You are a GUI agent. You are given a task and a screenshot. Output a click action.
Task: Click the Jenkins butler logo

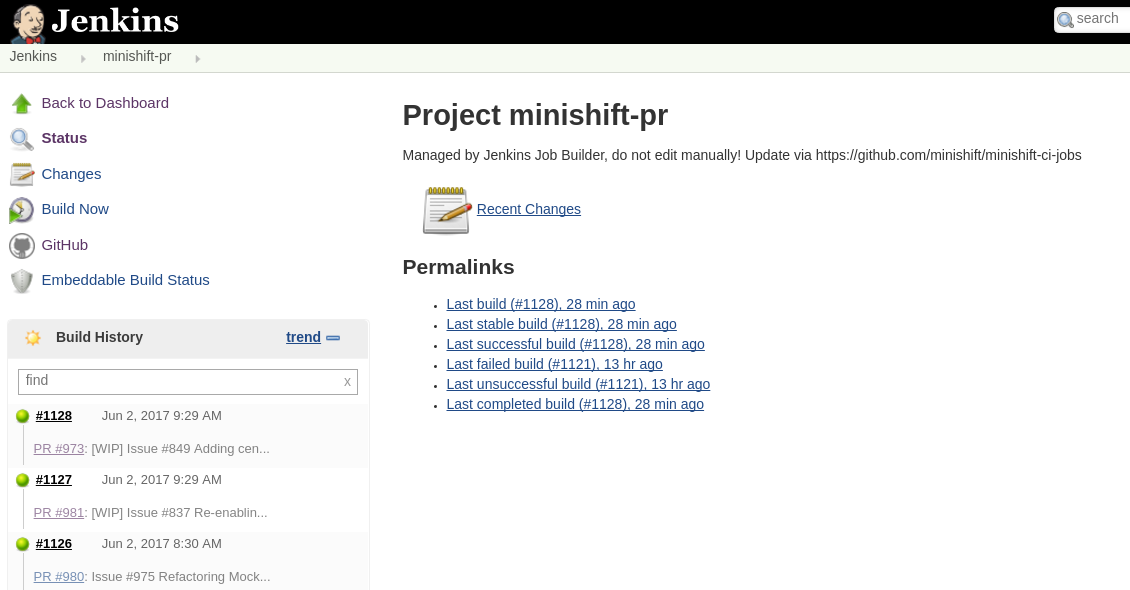(x=29, y=23)
